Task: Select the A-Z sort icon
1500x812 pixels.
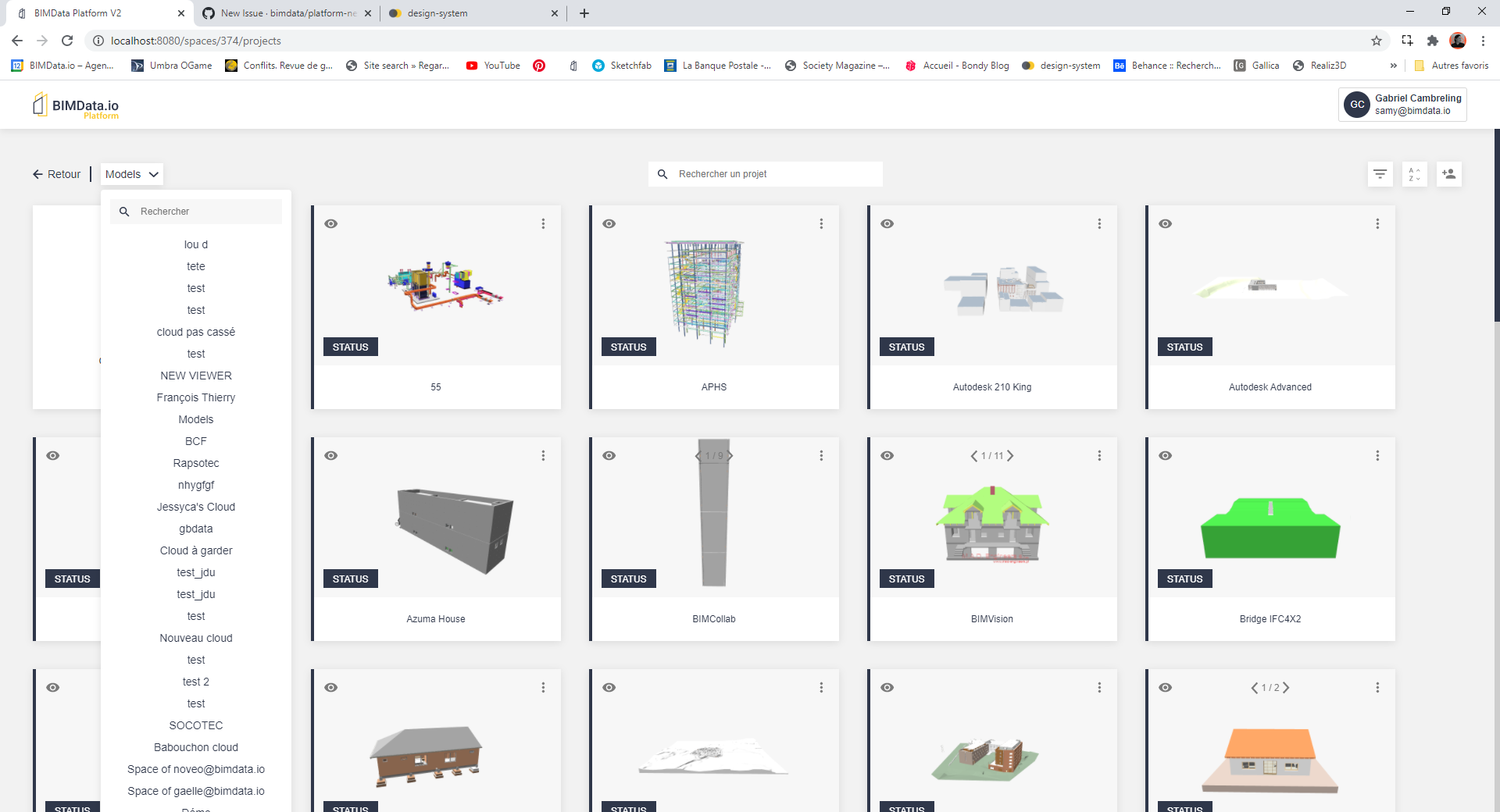Action: pos(1414,174)
